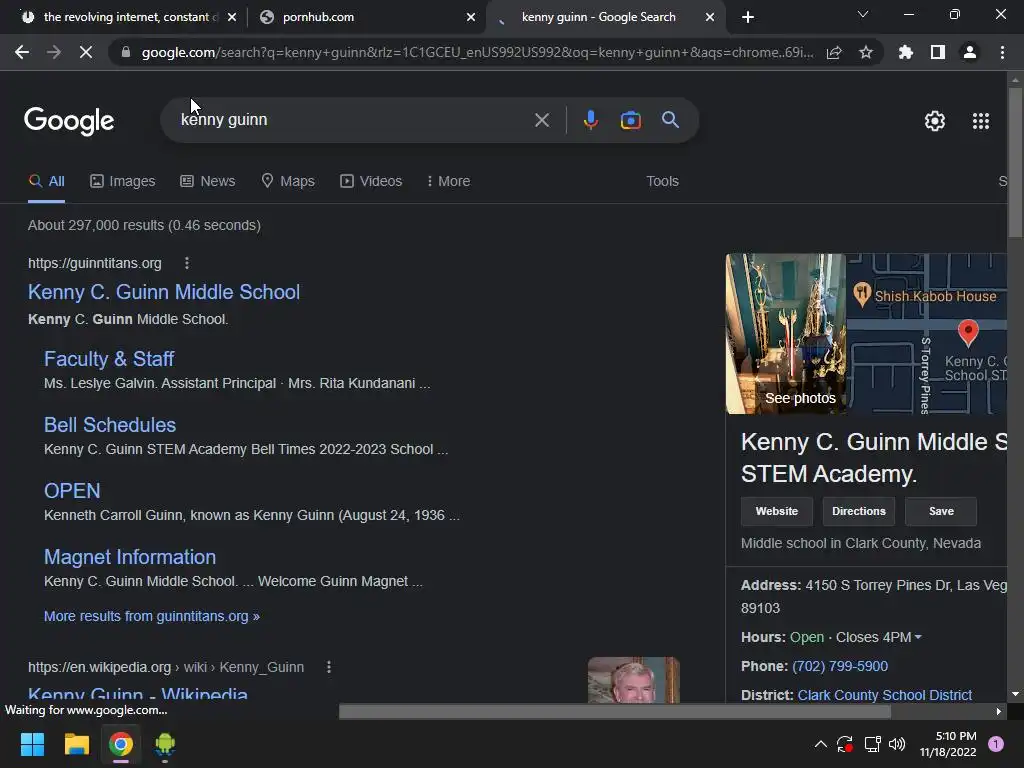
Task: Open Windows Start menu
Action: click(x=32, y=744)
